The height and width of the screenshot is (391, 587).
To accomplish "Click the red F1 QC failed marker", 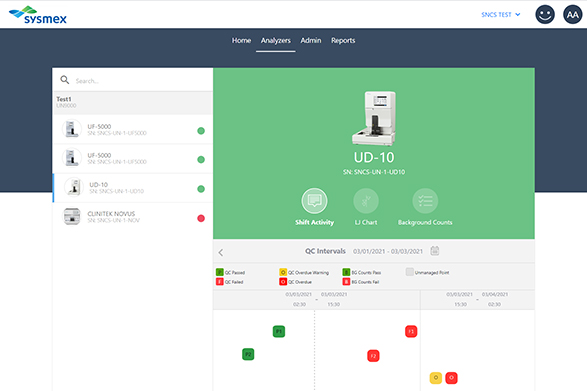I will tap(411, 331).
